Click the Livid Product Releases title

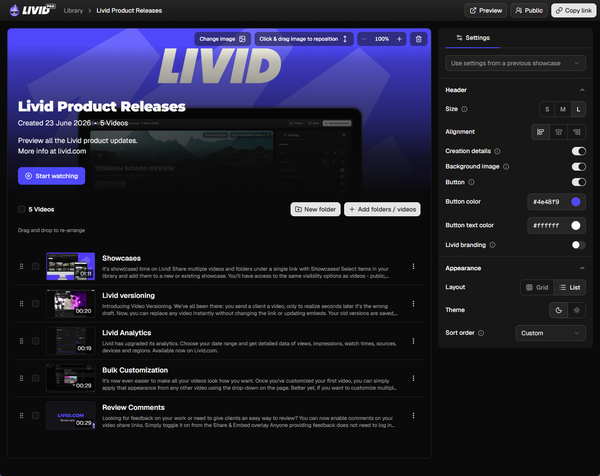pos(102,106)
